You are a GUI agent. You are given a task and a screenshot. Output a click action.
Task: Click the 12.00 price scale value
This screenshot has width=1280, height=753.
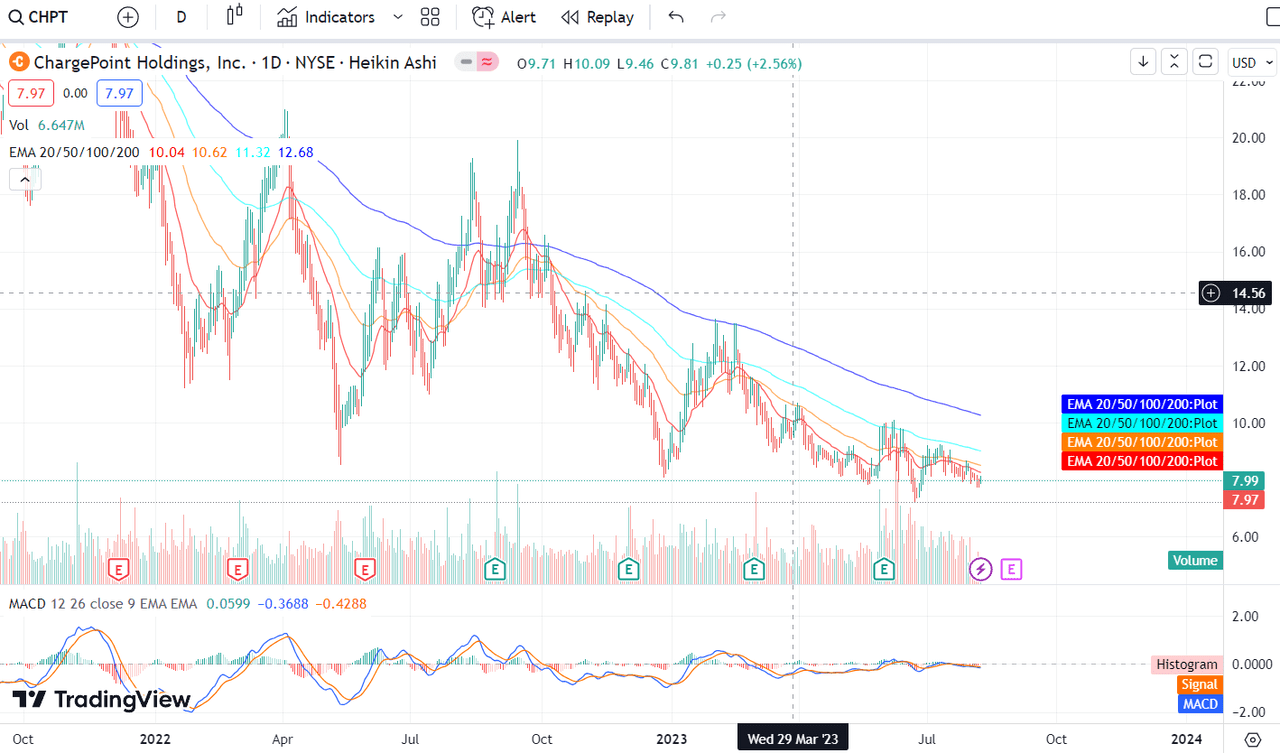pos(1250,366)
